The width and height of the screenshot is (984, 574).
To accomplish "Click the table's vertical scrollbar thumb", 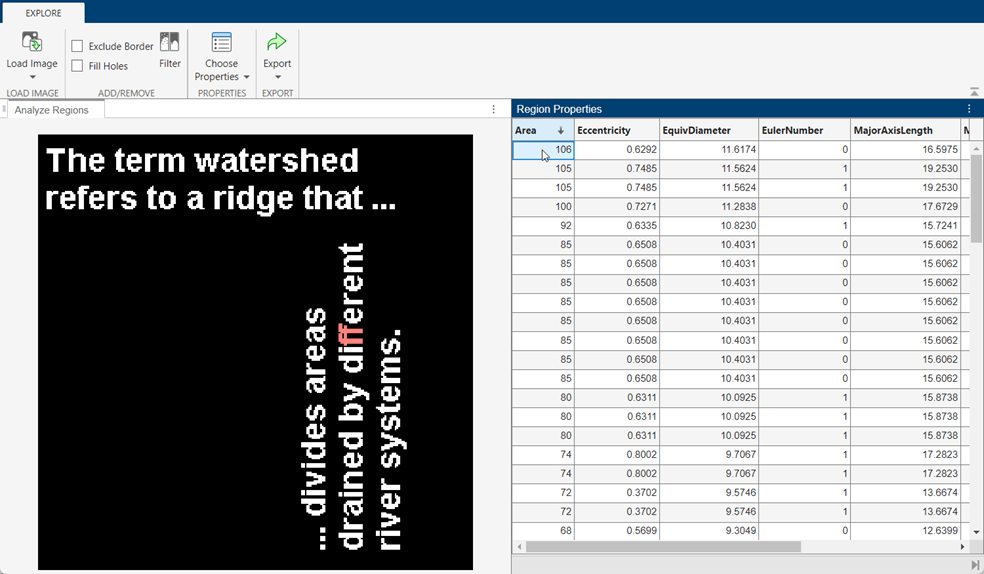I will pos(976,198).
